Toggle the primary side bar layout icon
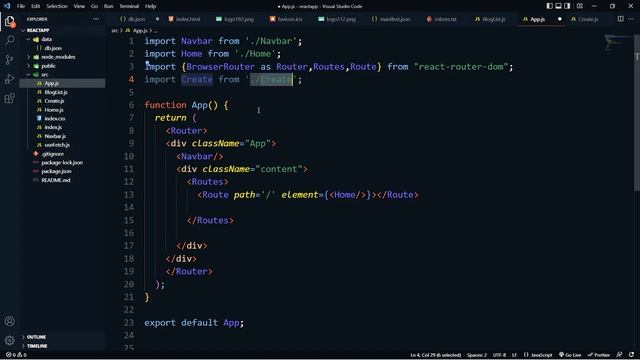 click(x=549, y=6)
